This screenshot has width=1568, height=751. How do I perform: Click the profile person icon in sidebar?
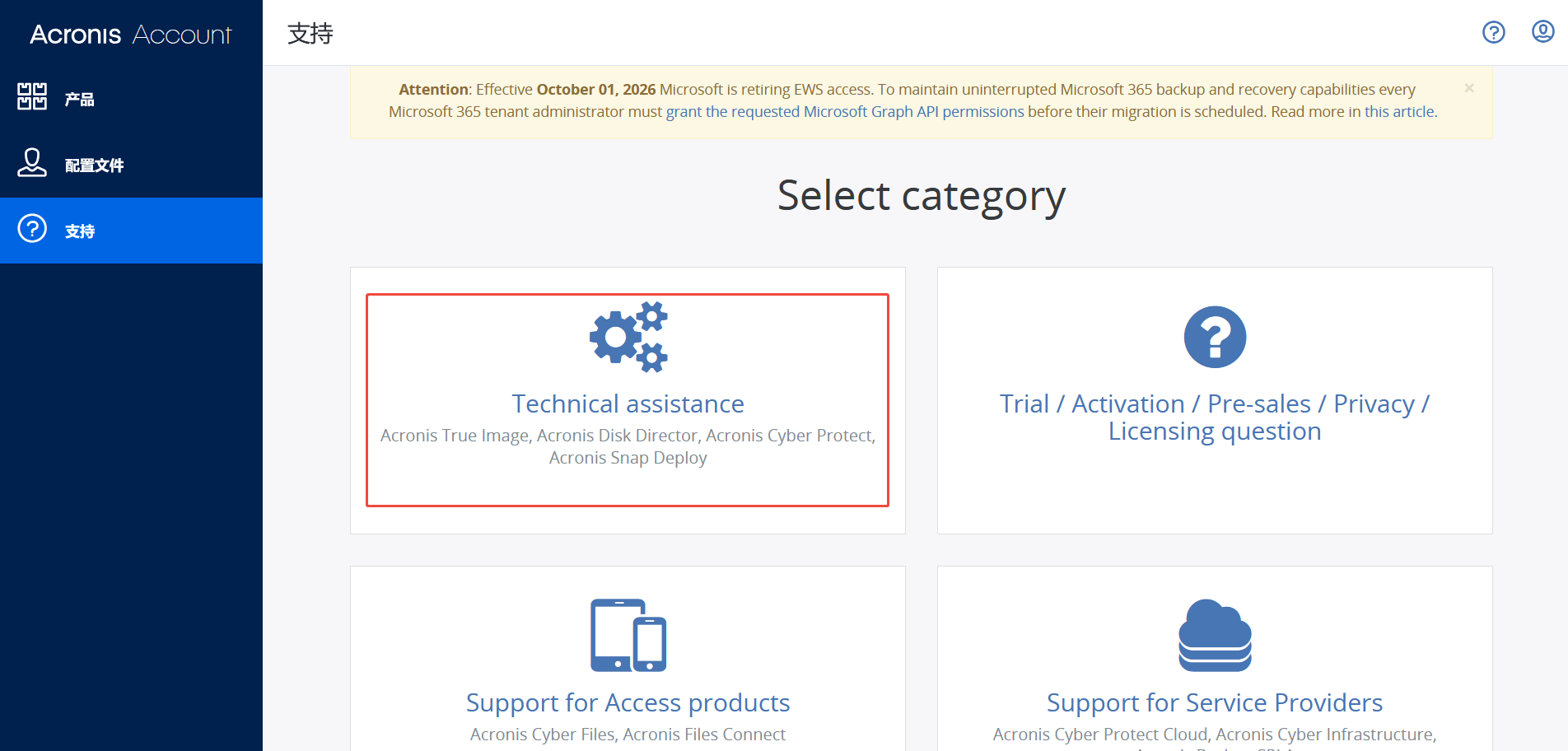(x=32, y=162)
